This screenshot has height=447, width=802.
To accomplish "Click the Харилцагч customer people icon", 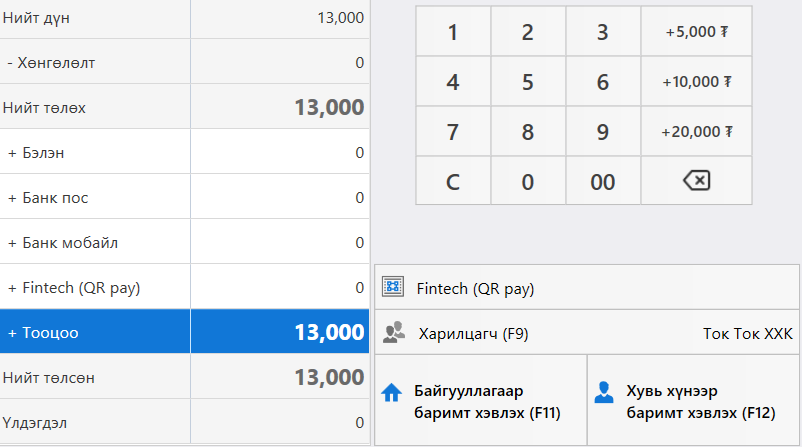I will pyautogui.click(x=393, y=332).
